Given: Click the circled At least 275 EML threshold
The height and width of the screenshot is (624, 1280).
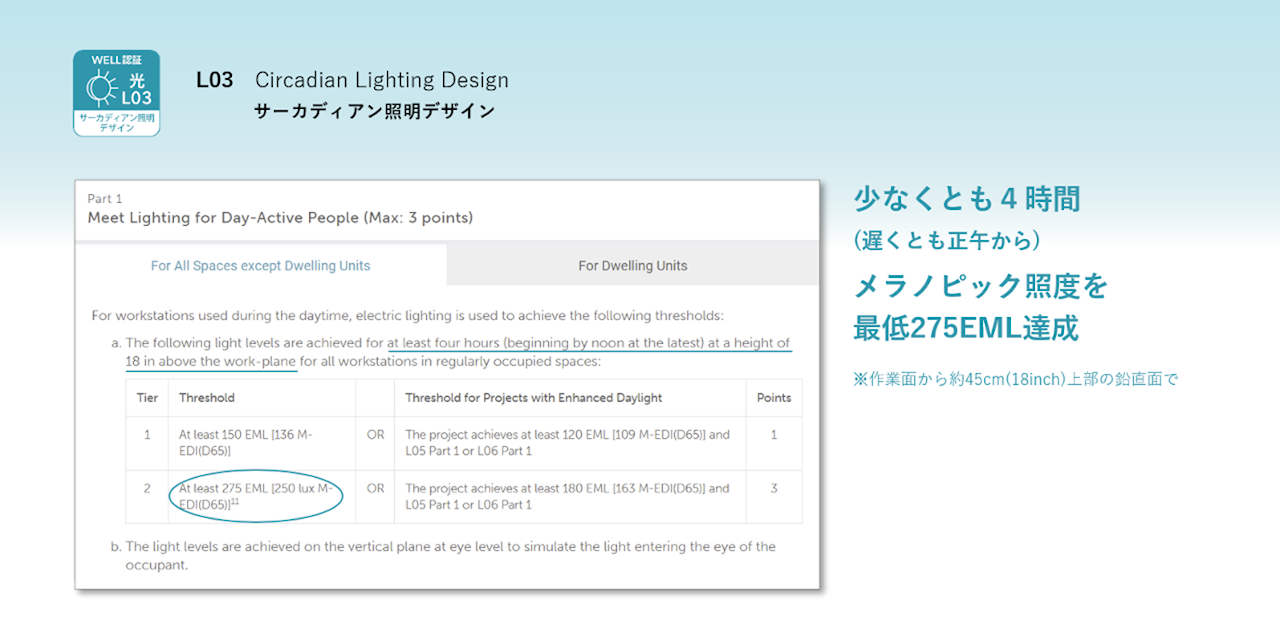Looking at the screenshot, I should [258, 496].
